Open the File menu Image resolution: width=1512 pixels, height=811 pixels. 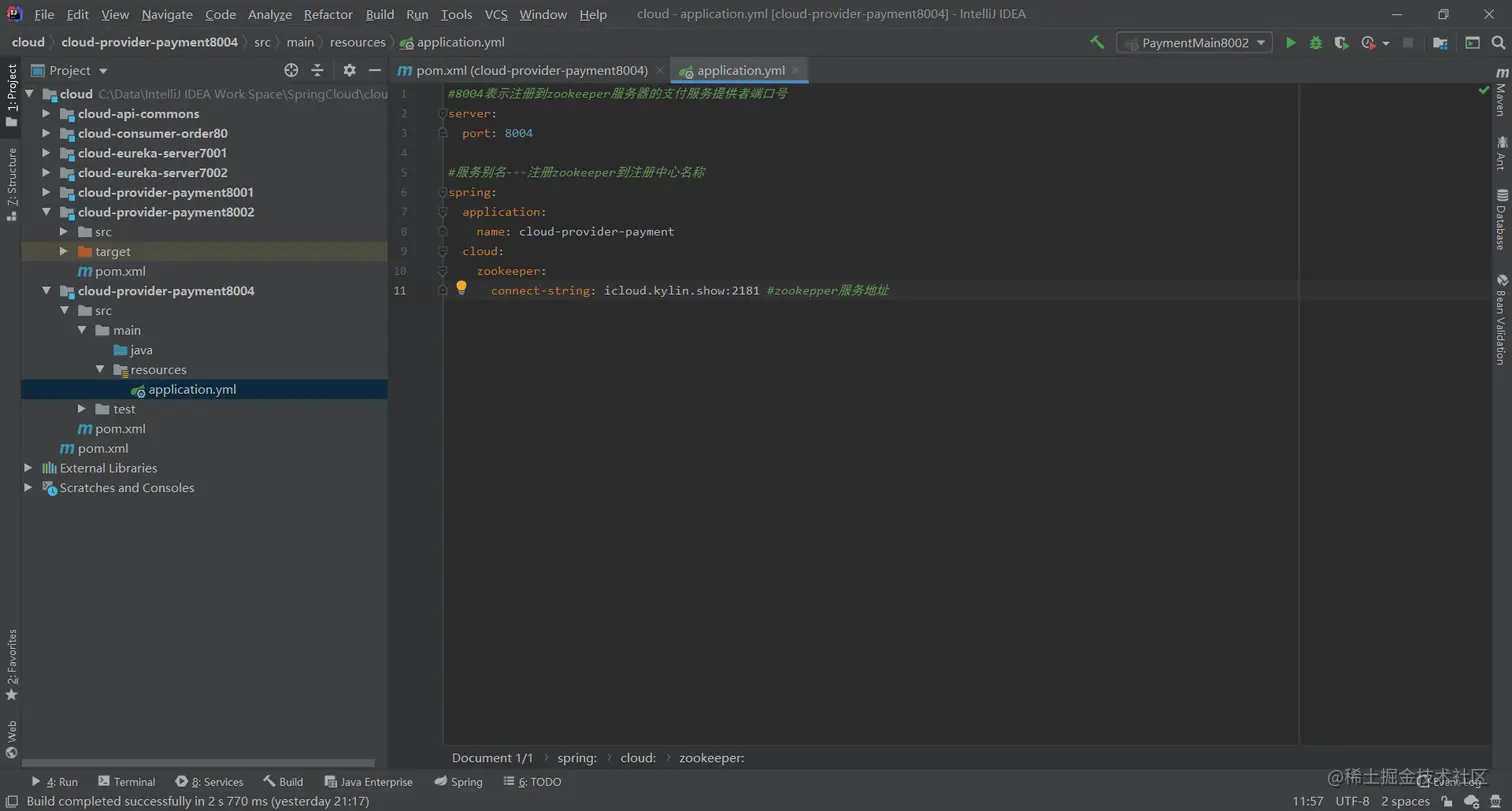click(44, 14)
